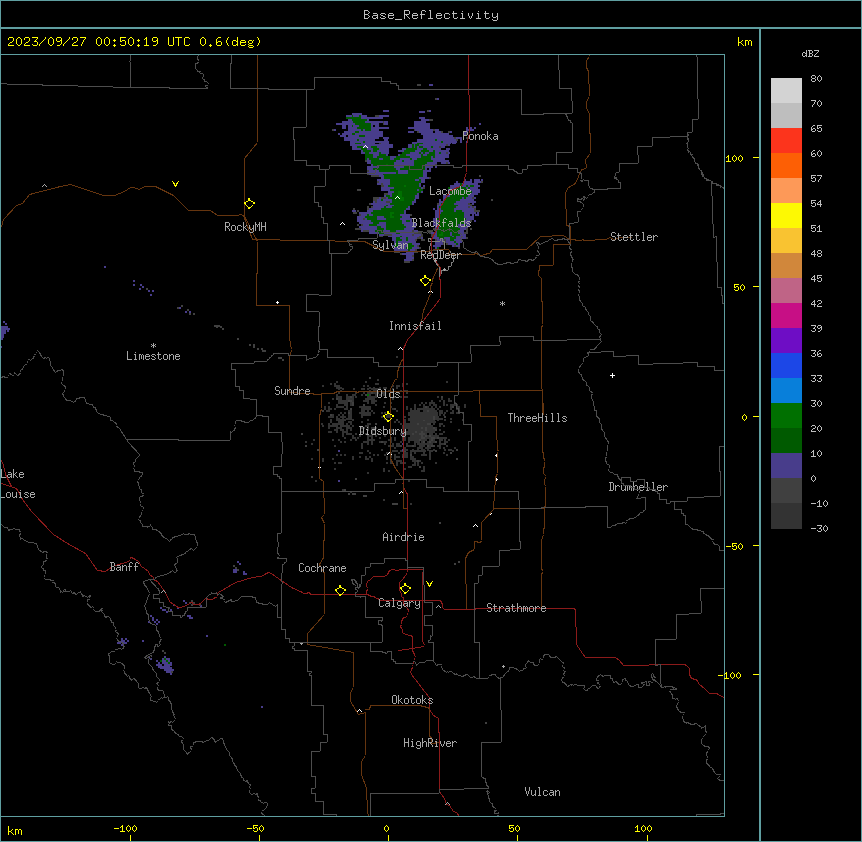Click the Airdrie label

pyautogui.click(x=404, y=537)
